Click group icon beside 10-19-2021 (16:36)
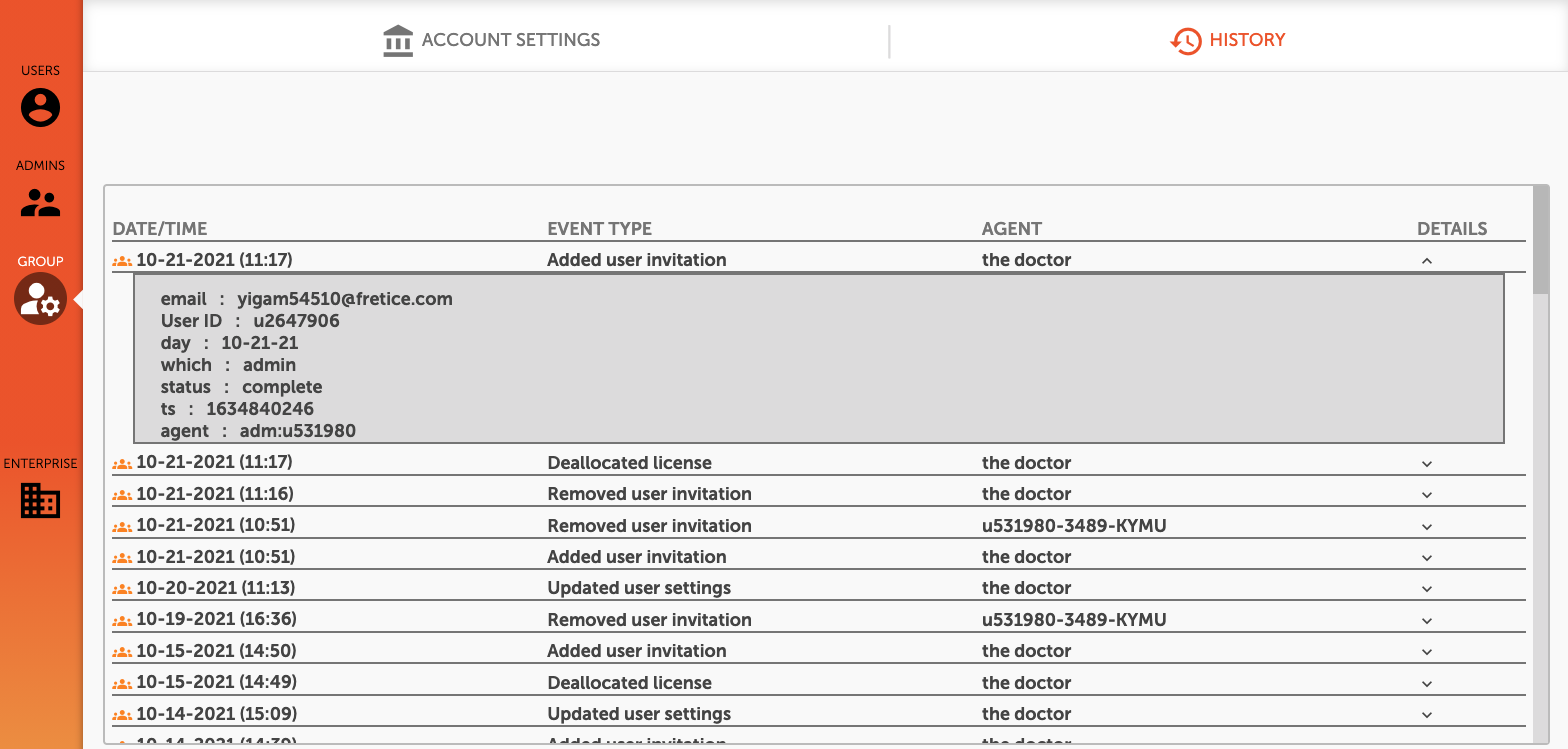Viewport: 1568px width, 749px height. [122, 620]
